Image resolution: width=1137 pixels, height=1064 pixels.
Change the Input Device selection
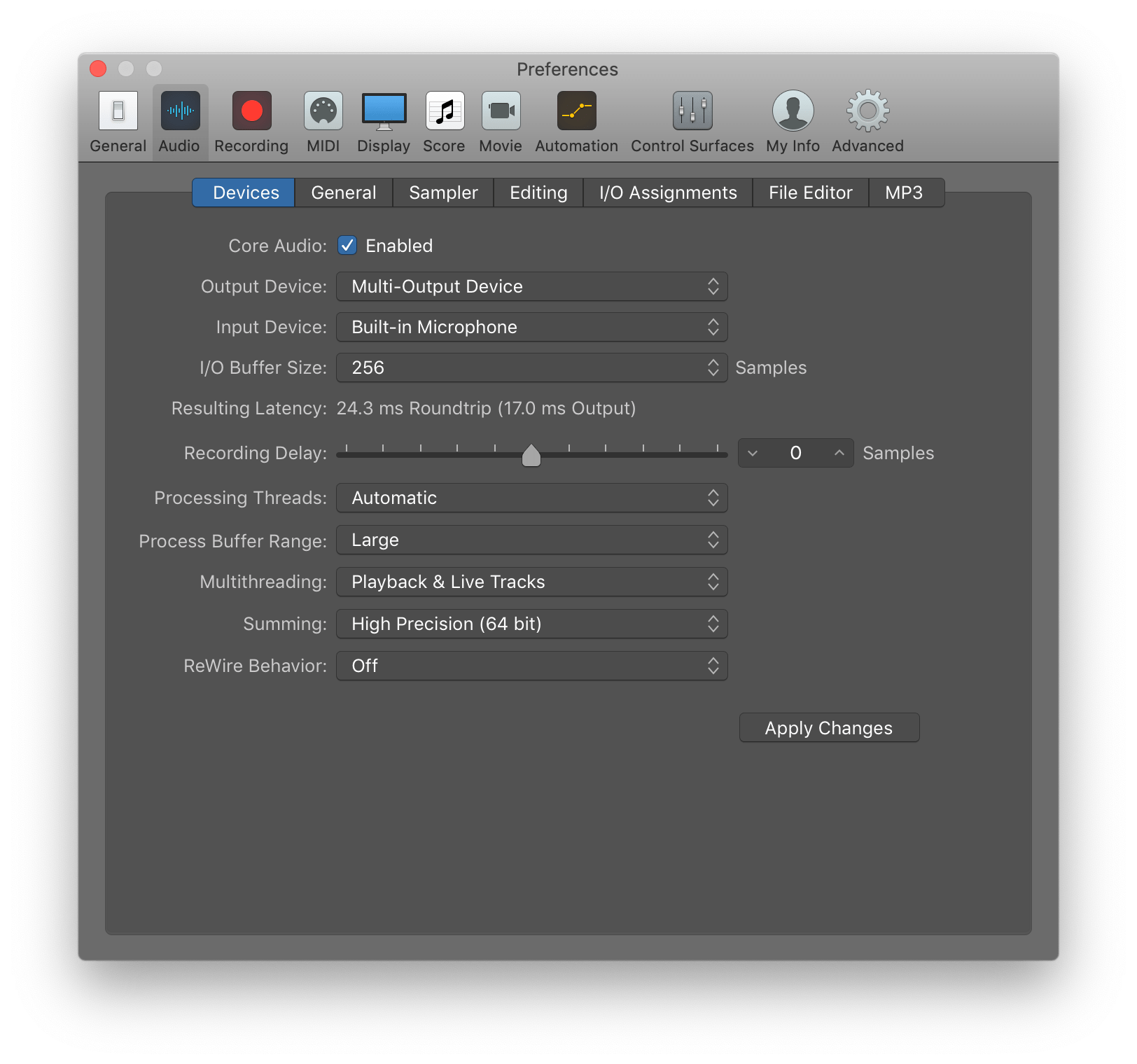coord(531,327)
